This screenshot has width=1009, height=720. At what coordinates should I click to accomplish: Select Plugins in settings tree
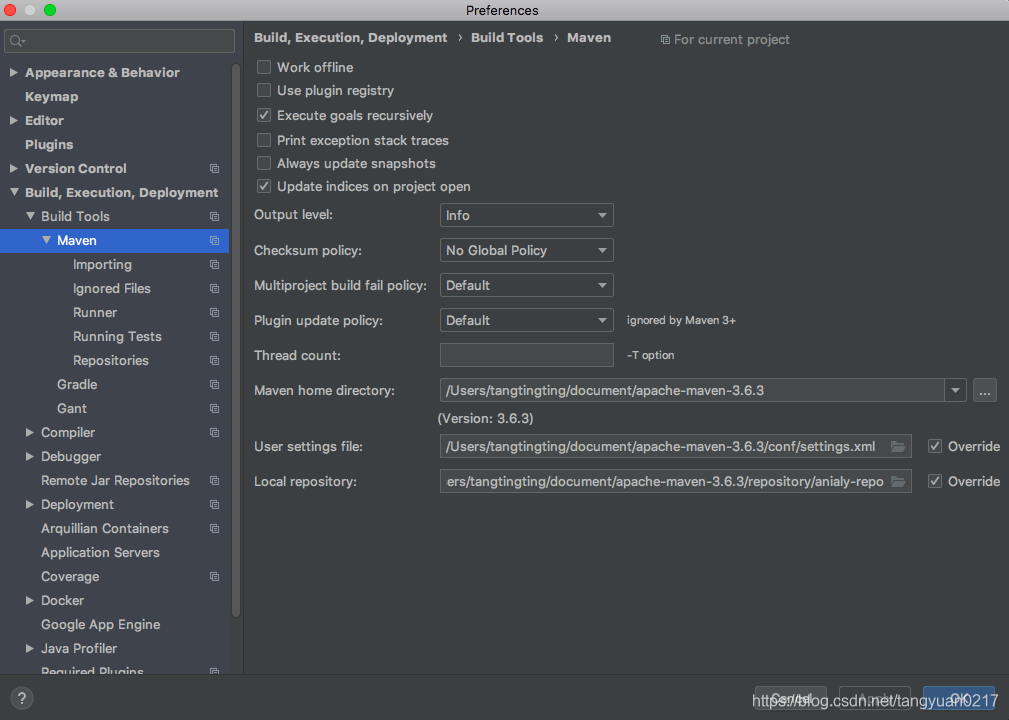pyautogui.click(x=49, y=145)
